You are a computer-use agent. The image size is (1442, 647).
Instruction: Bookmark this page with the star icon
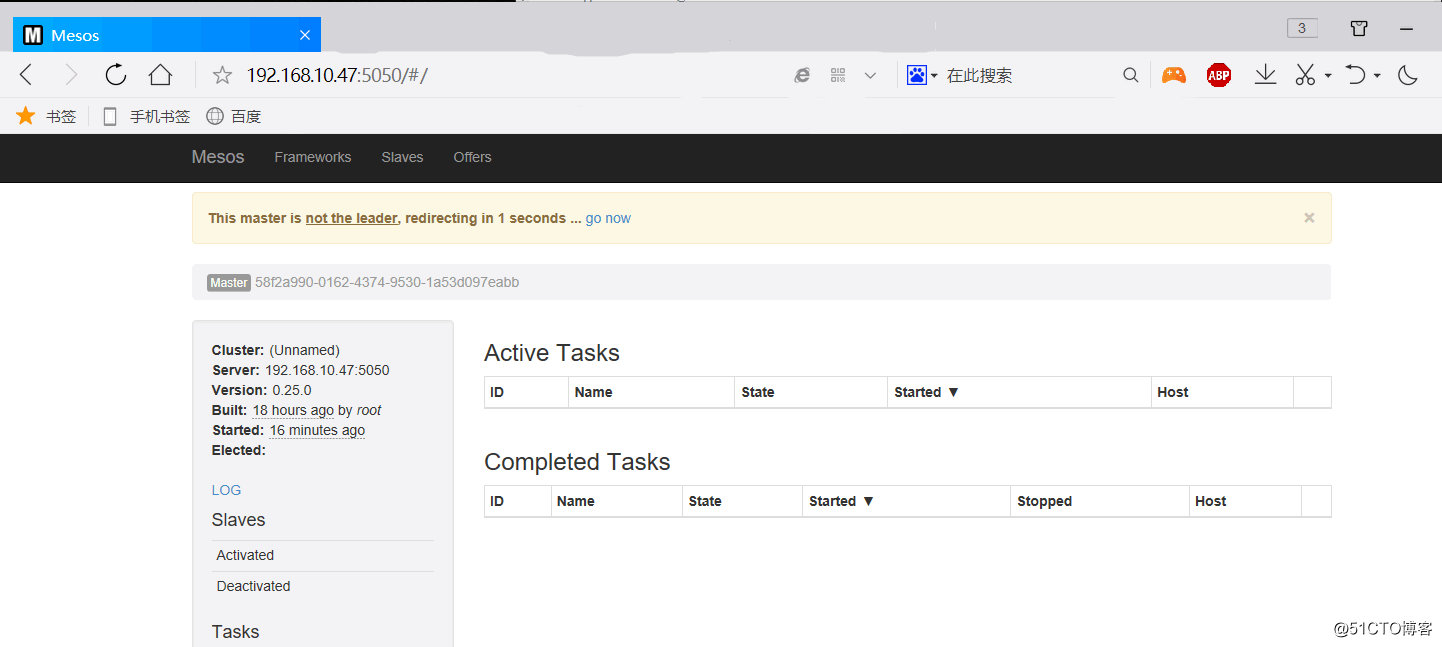click(x=222, y=75)
